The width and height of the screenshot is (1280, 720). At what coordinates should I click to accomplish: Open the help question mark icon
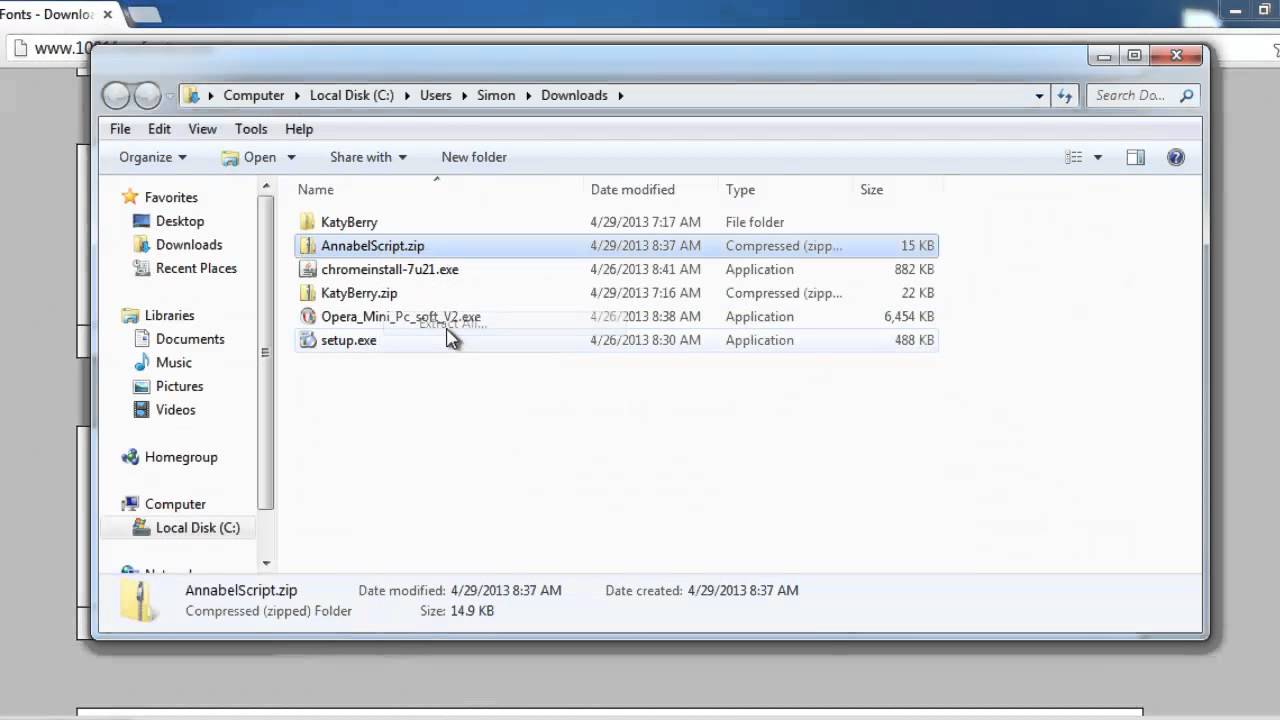pos(1176,157)
